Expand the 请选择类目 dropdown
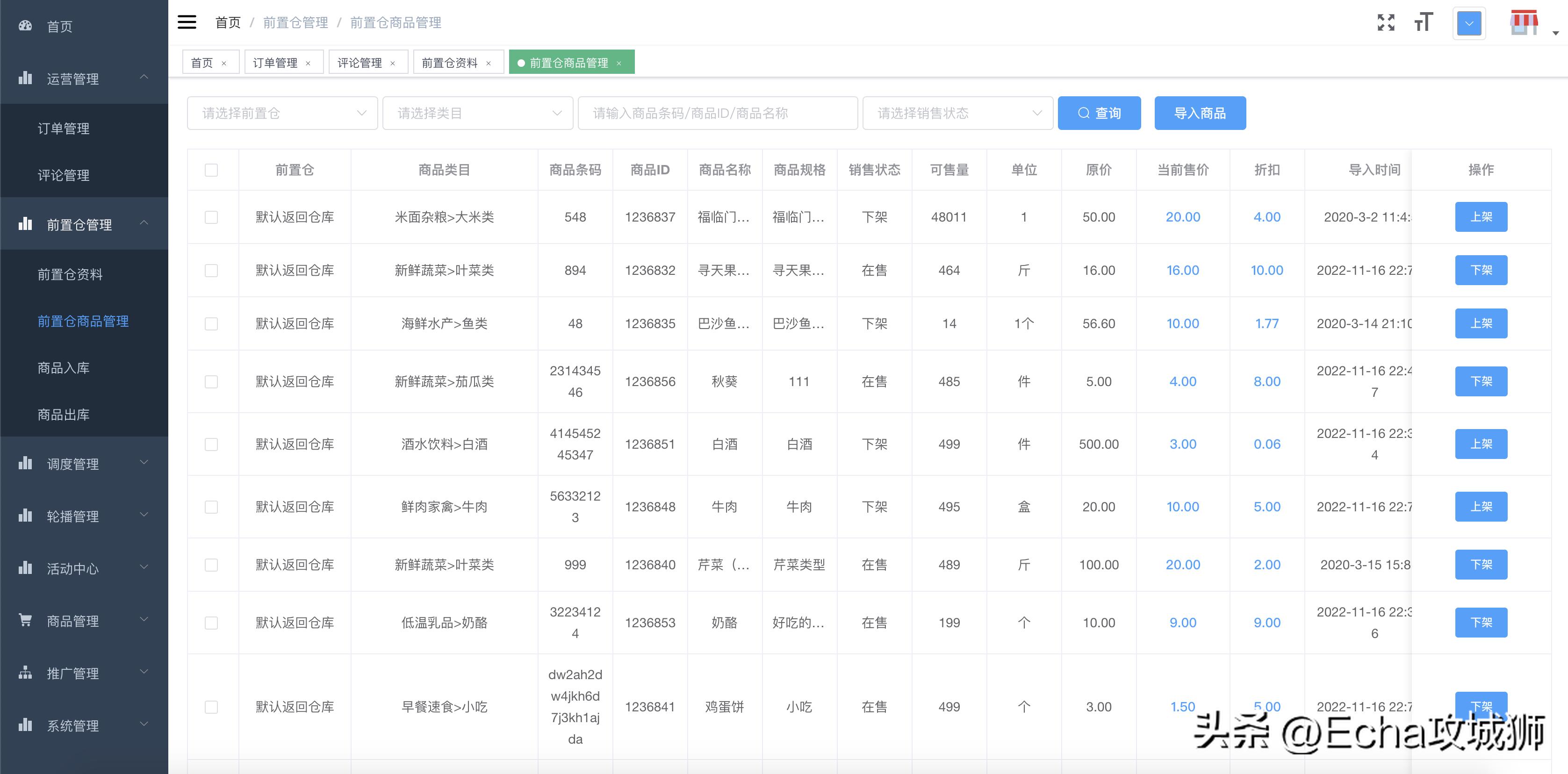This screenshot has width=1568, height=774. pos(477,113)
